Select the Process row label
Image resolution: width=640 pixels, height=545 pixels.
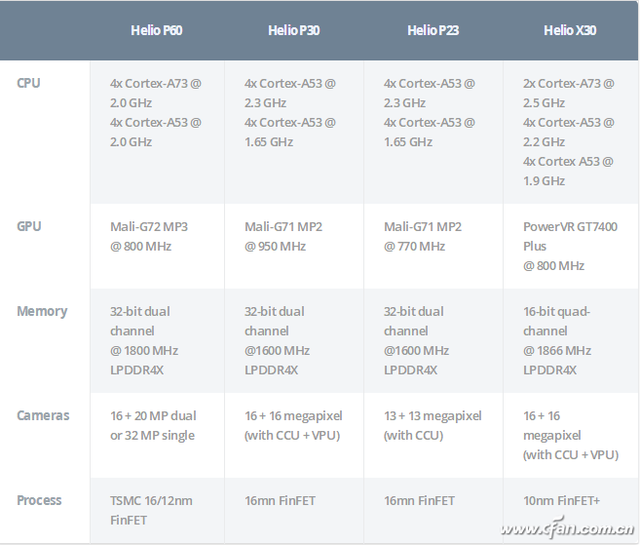pyautogui.click(x=39, y=501)
